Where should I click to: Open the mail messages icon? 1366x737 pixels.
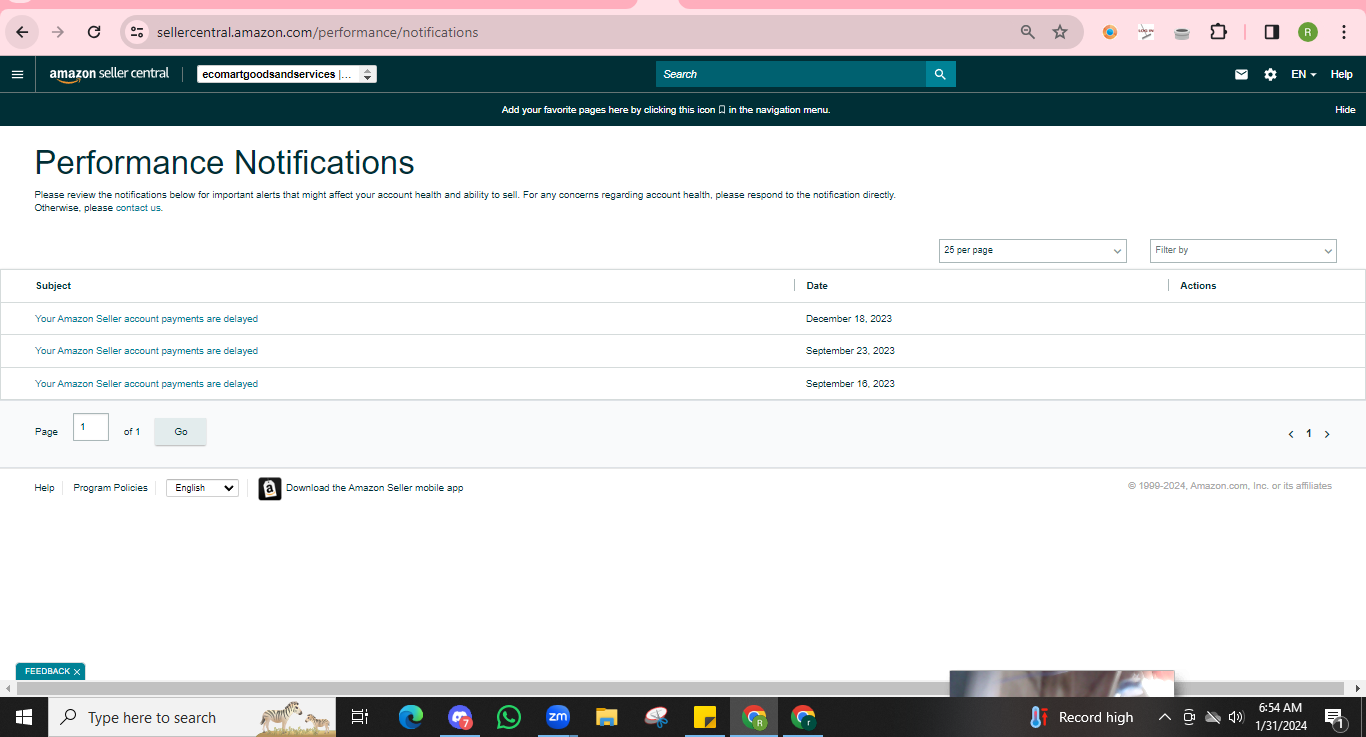pos(1241,74)
